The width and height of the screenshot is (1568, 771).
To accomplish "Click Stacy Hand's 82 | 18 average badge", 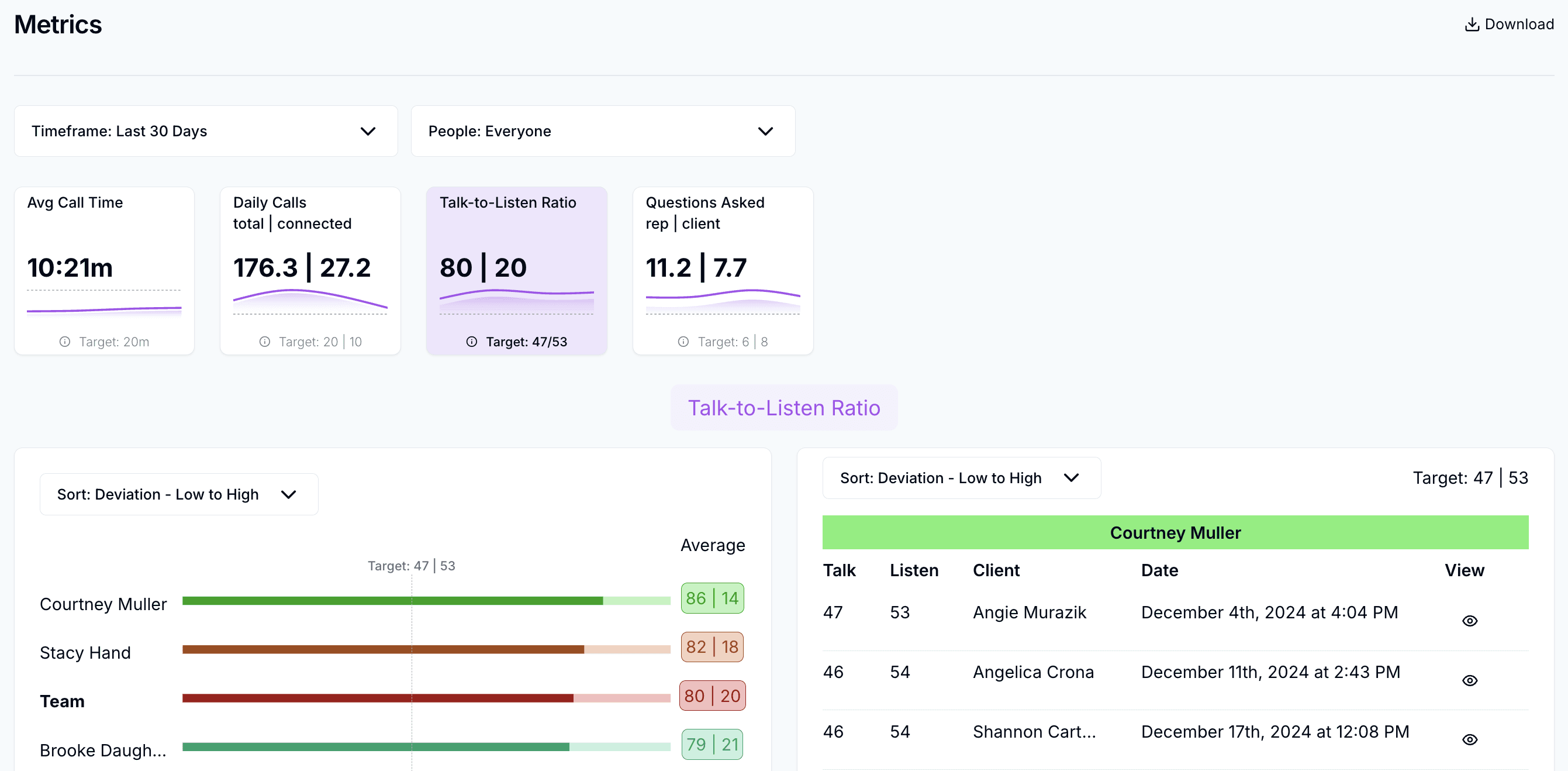I will [x=712, y=647].
